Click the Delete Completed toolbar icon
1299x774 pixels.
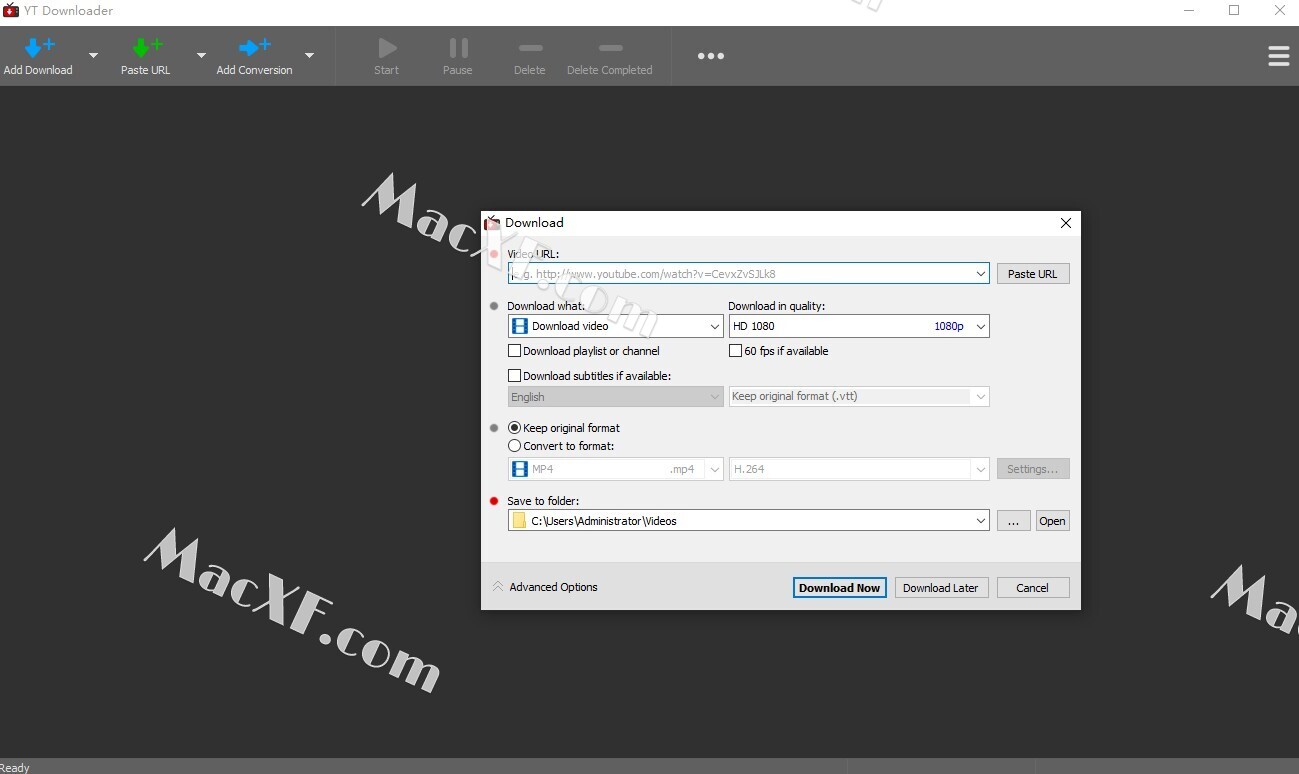(610, 47)
